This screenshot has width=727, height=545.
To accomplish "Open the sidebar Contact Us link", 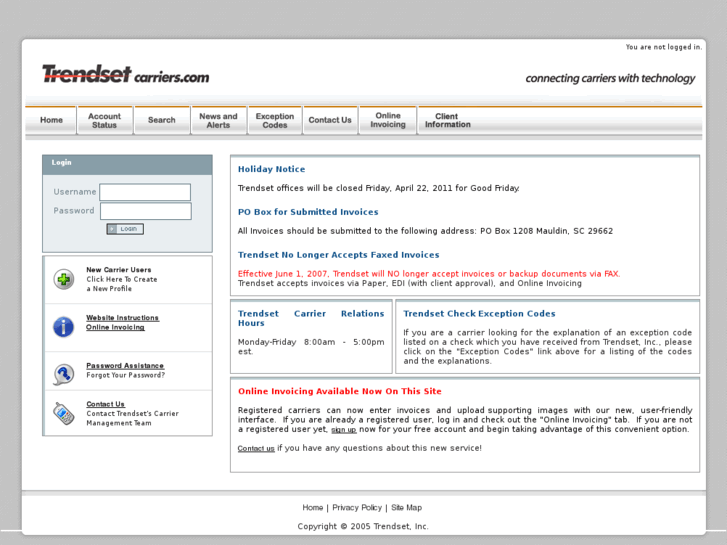I will pos(105,404).
